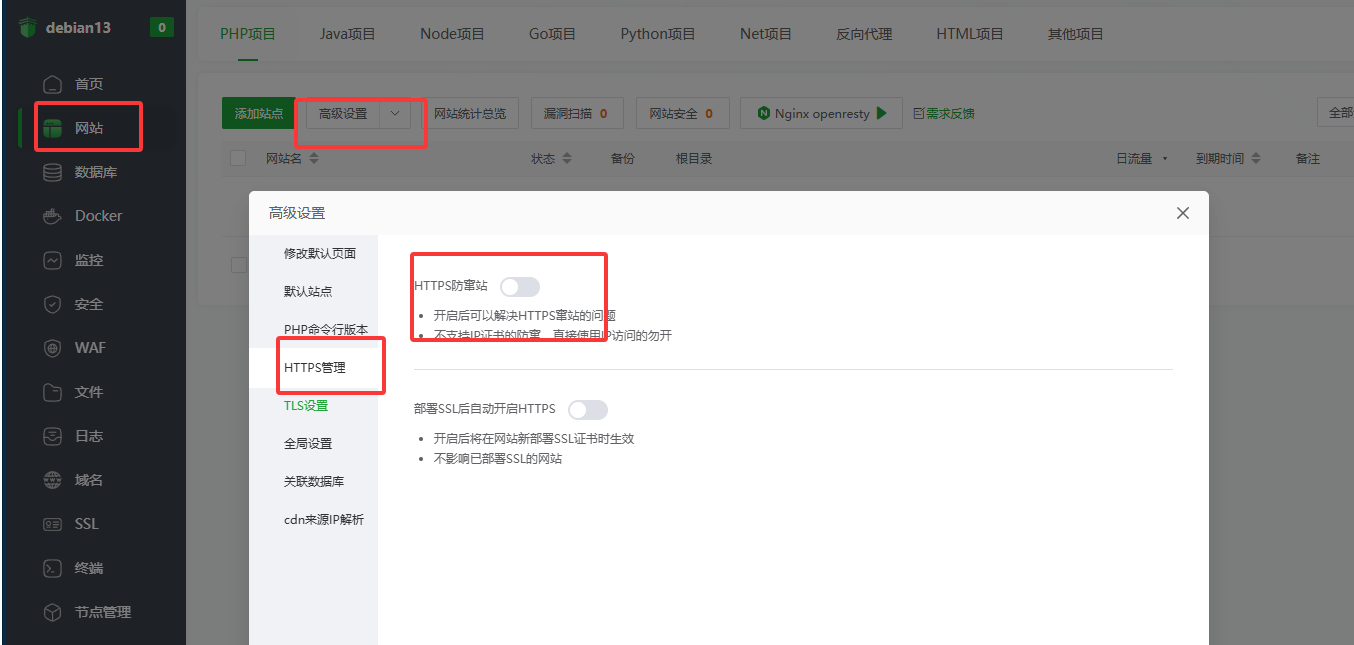Click the log icon beside 日志

point(53,436)
